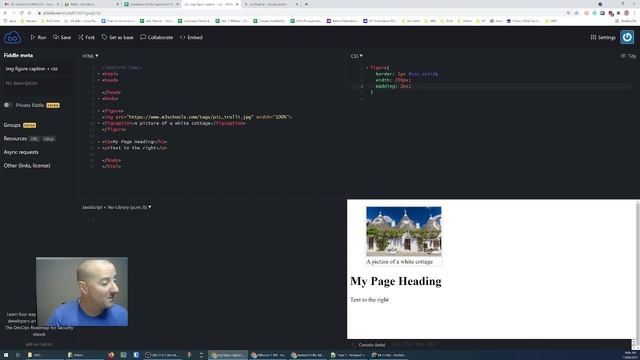Click the JSFiddle cloud logo

12,38
